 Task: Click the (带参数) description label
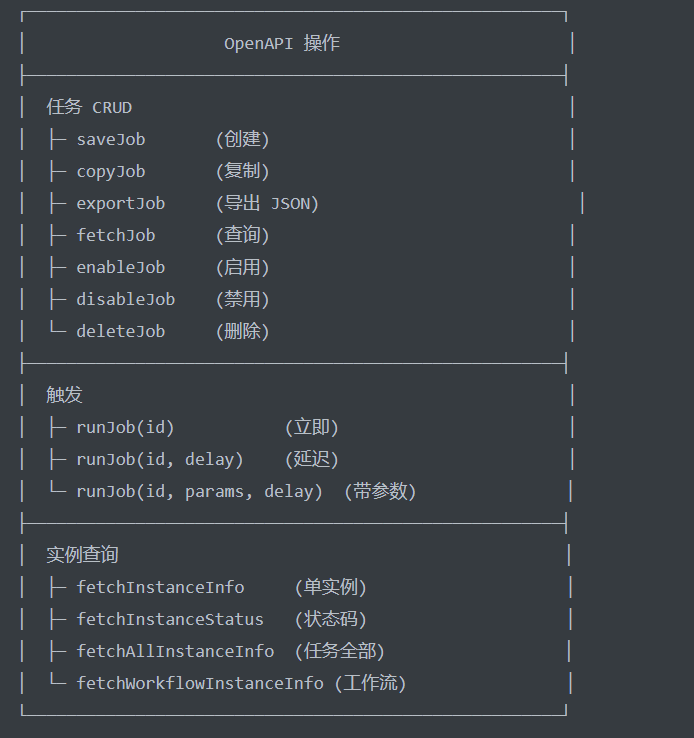click(x=380, y=491)
